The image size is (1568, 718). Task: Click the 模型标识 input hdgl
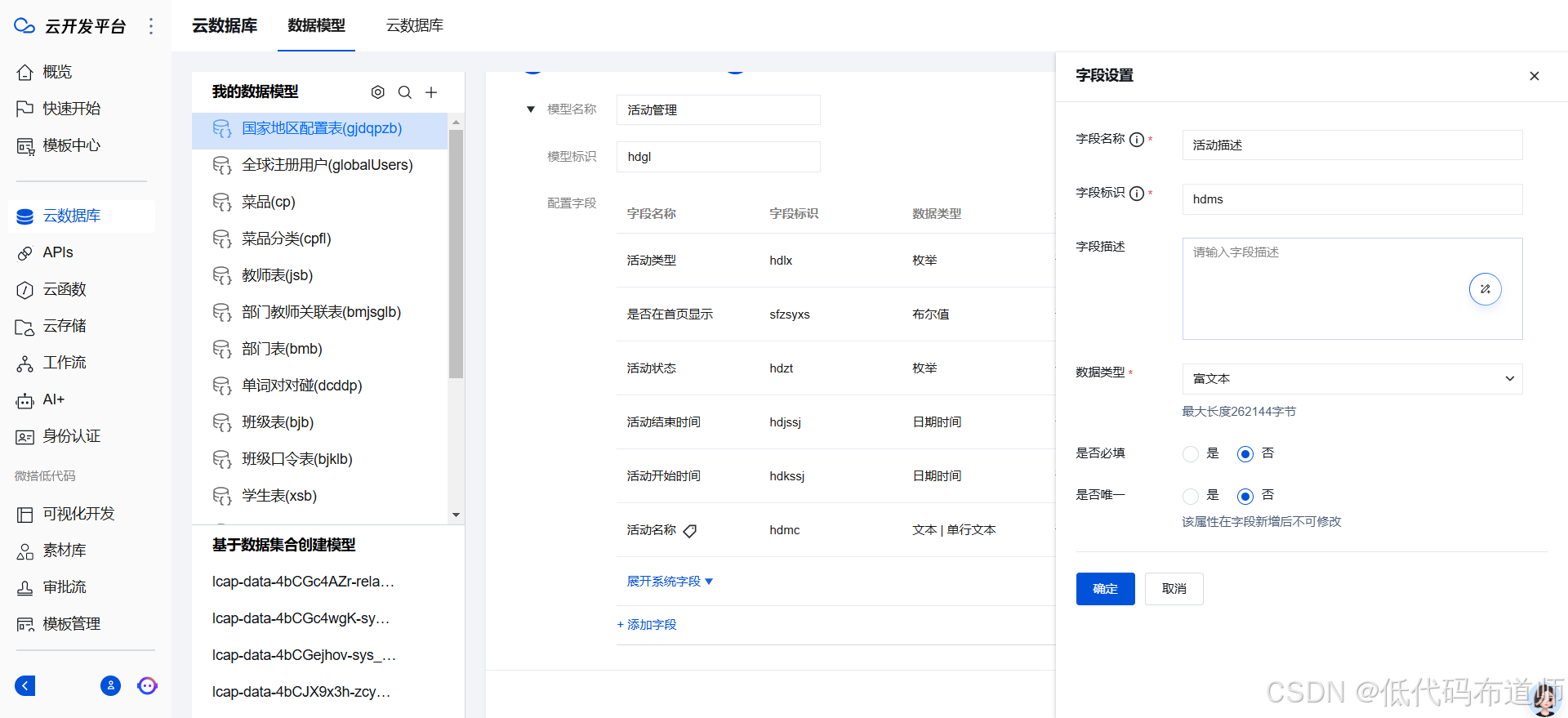point(718,157)
